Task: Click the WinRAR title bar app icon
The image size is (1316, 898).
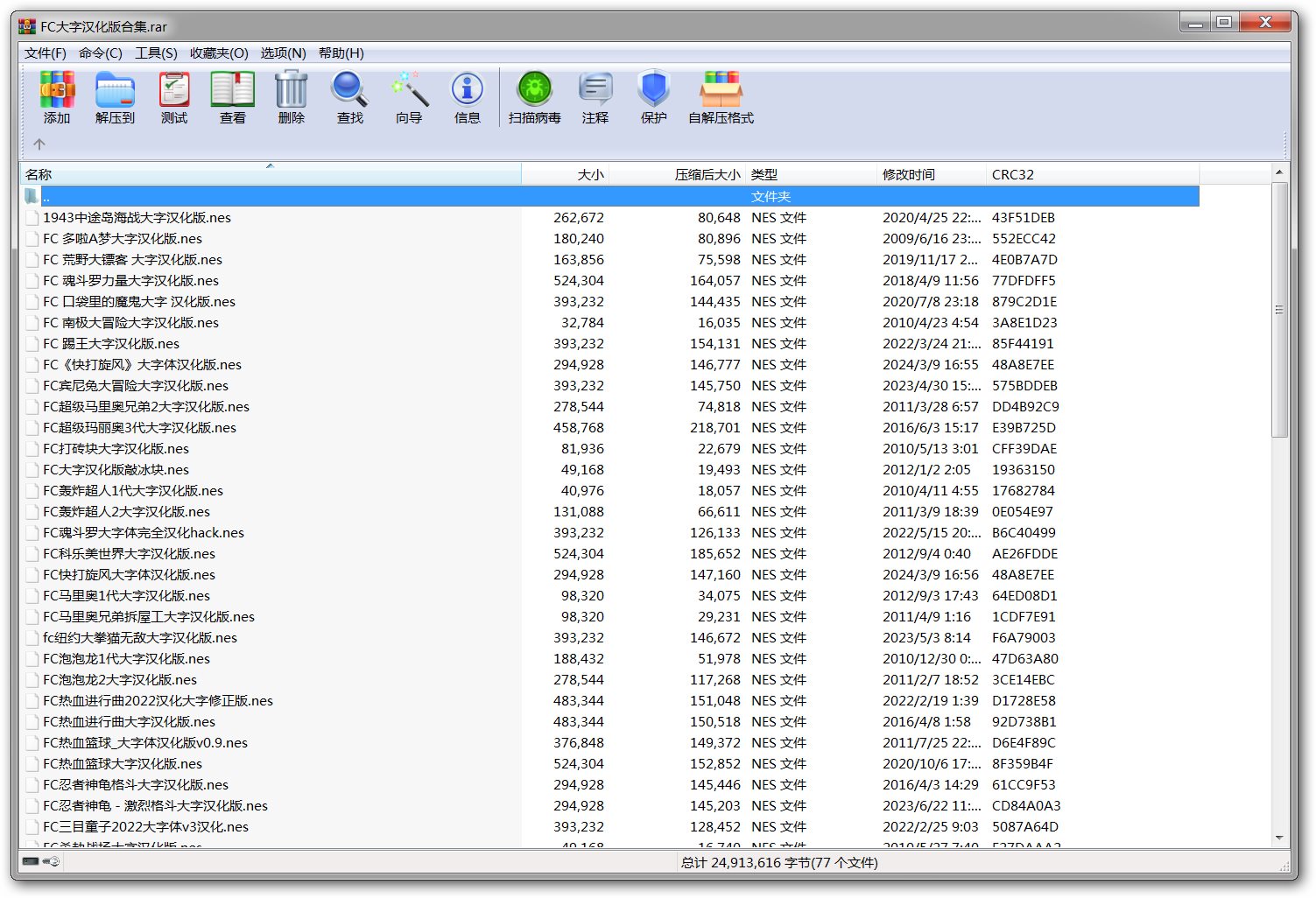Action: tap(27, 26)
